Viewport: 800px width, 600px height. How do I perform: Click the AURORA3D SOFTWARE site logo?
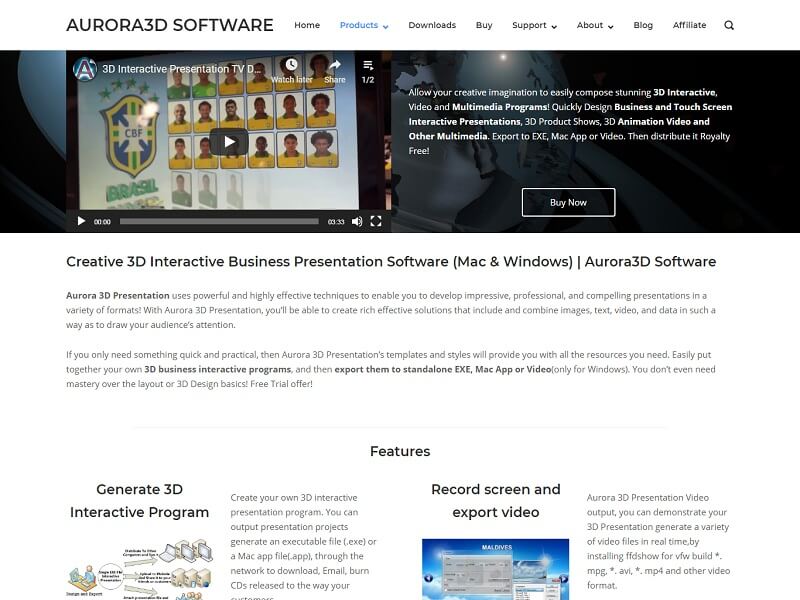click(170, 25)
